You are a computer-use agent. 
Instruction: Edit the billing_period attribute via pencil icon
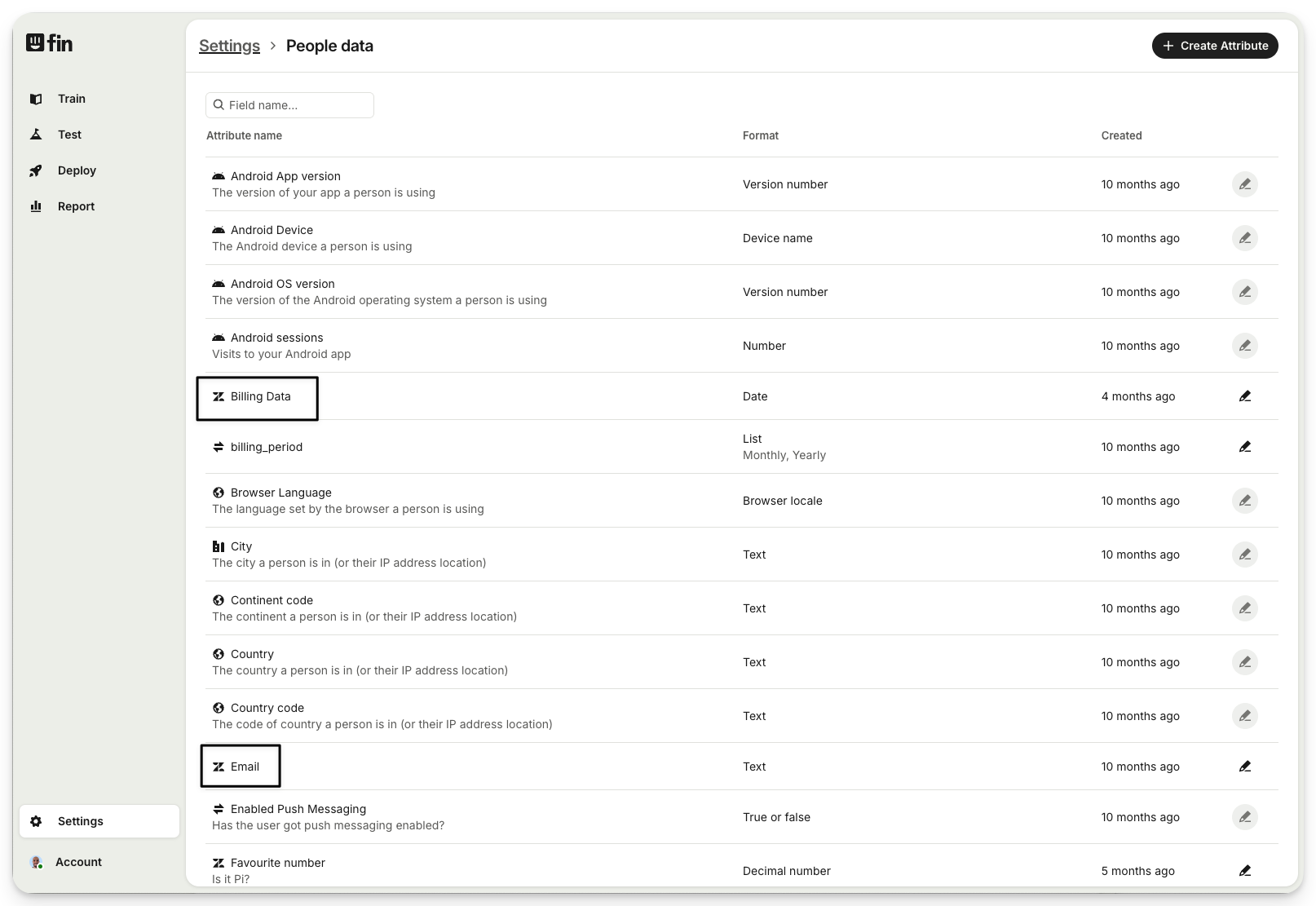pyautogui.click(x=1244, y=447)
